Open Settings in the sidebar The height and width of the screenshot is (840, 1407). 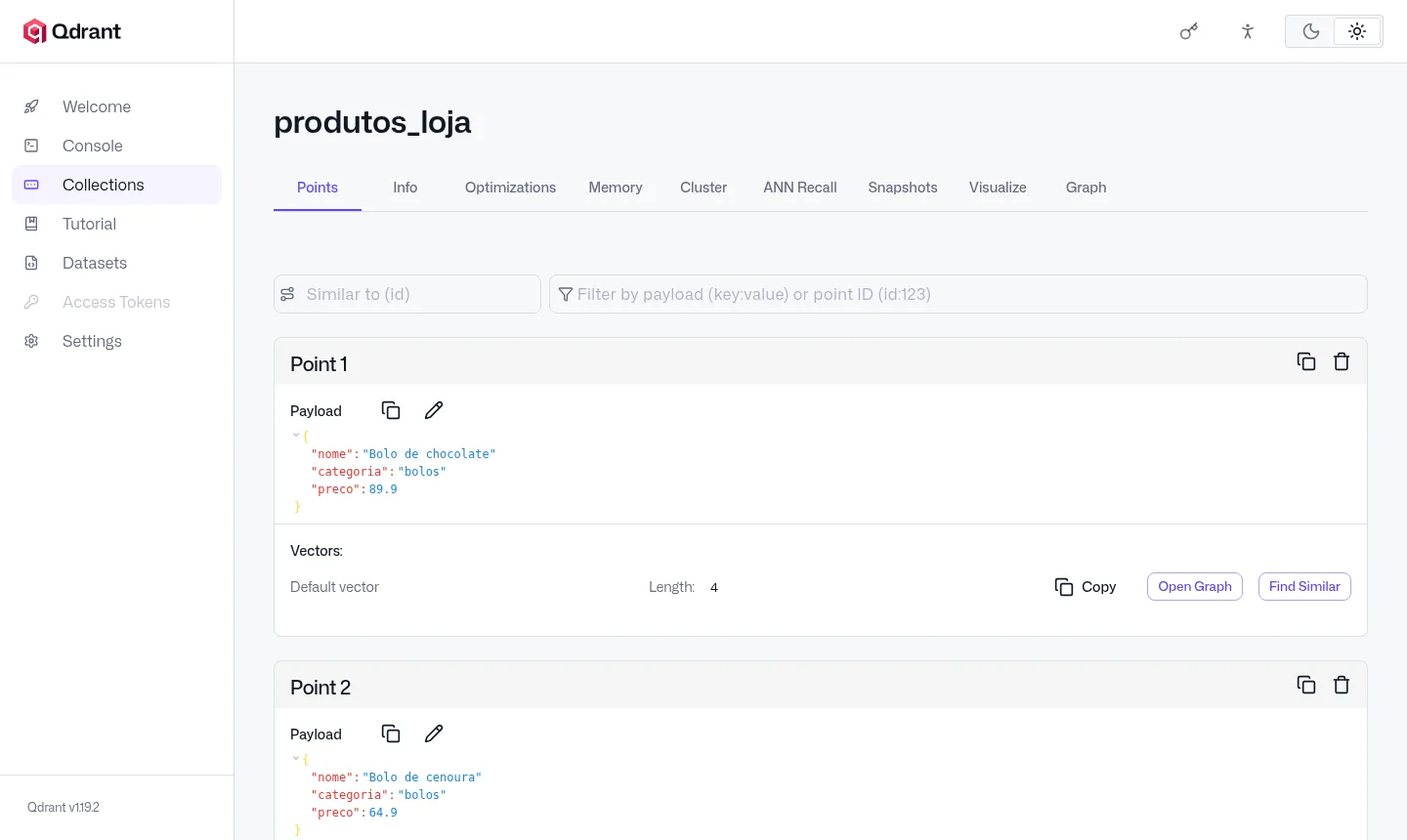click(117, 341)
